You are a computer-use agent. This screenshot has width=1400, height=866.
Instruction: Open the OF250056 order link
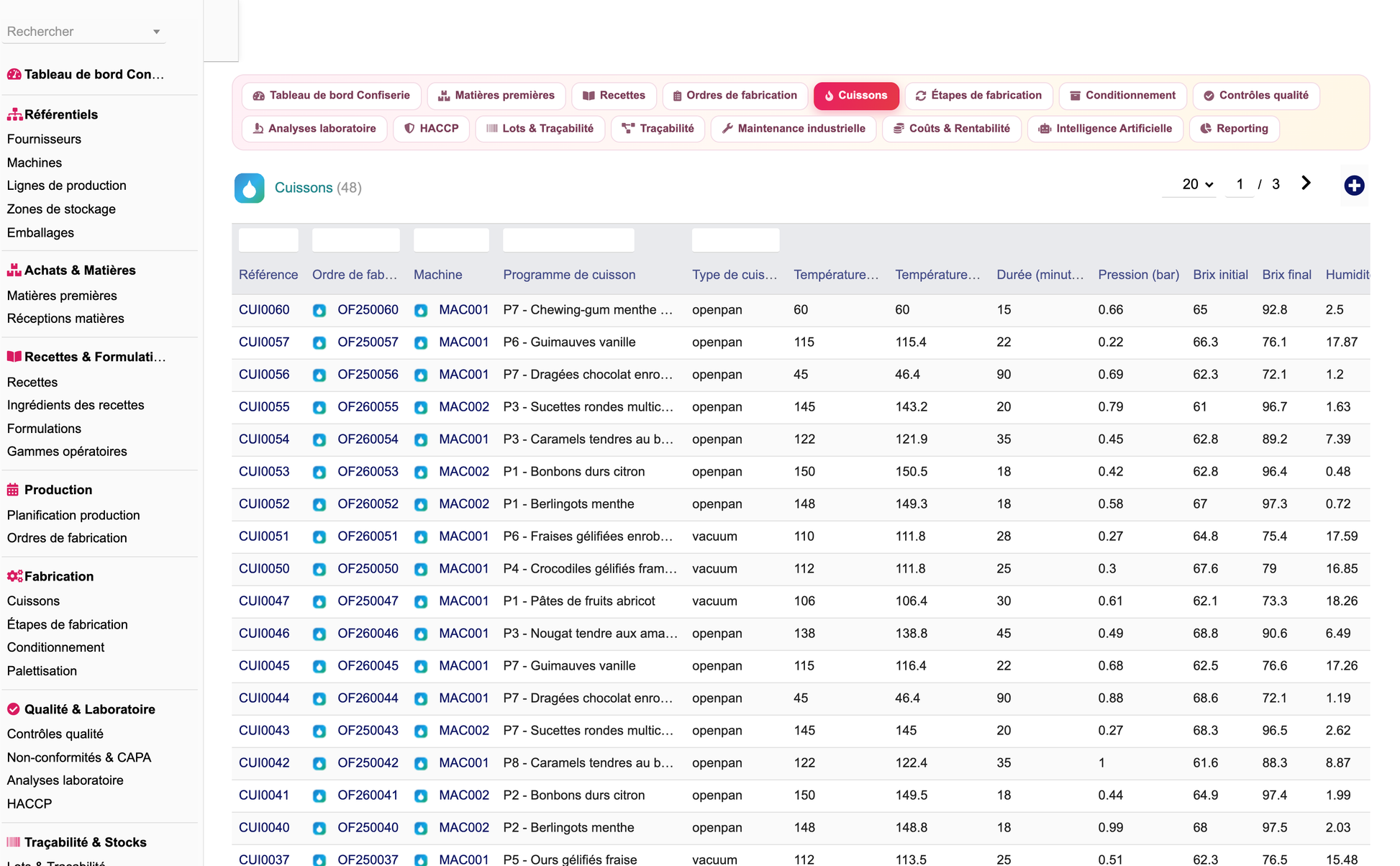pyautogui.click(x=368, y=375)
